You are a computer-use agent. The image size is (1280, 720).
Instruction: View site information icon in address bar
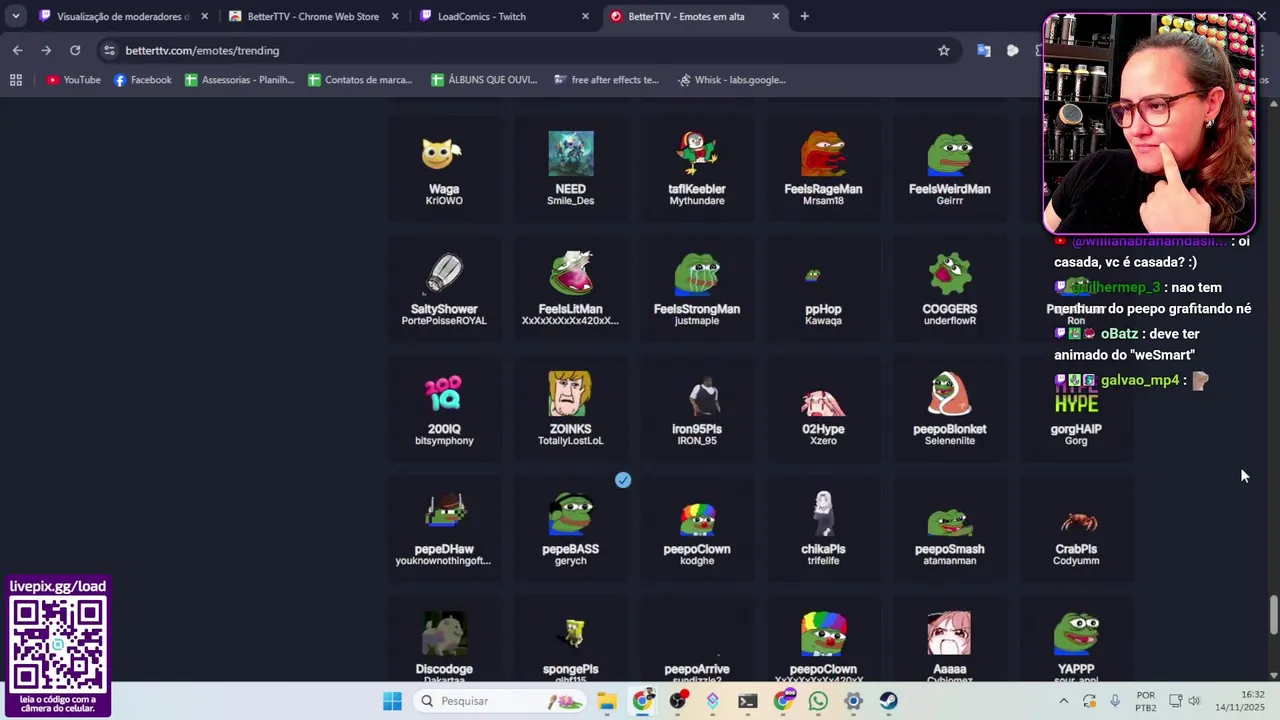[109, 50]
